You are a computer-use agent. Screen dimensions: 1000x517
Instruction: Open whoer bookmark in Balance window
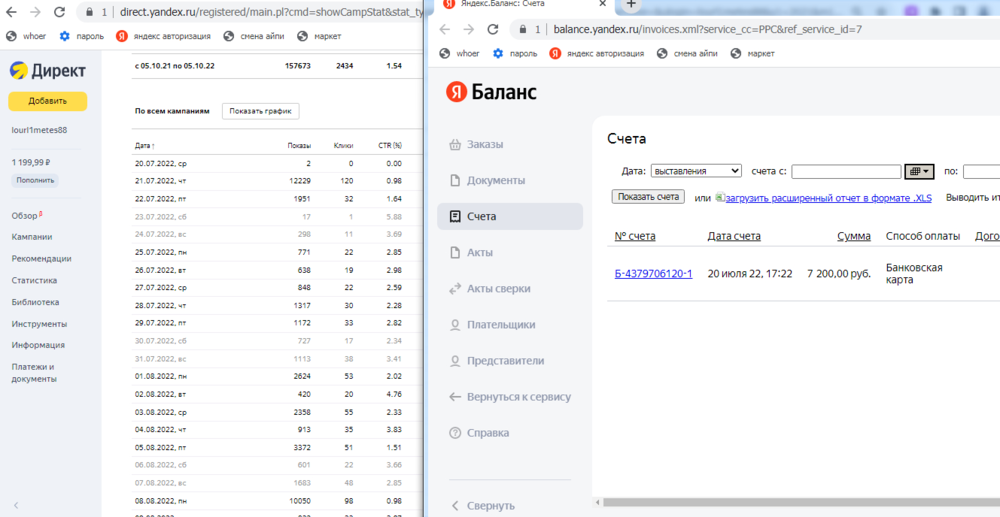[459, 54]
